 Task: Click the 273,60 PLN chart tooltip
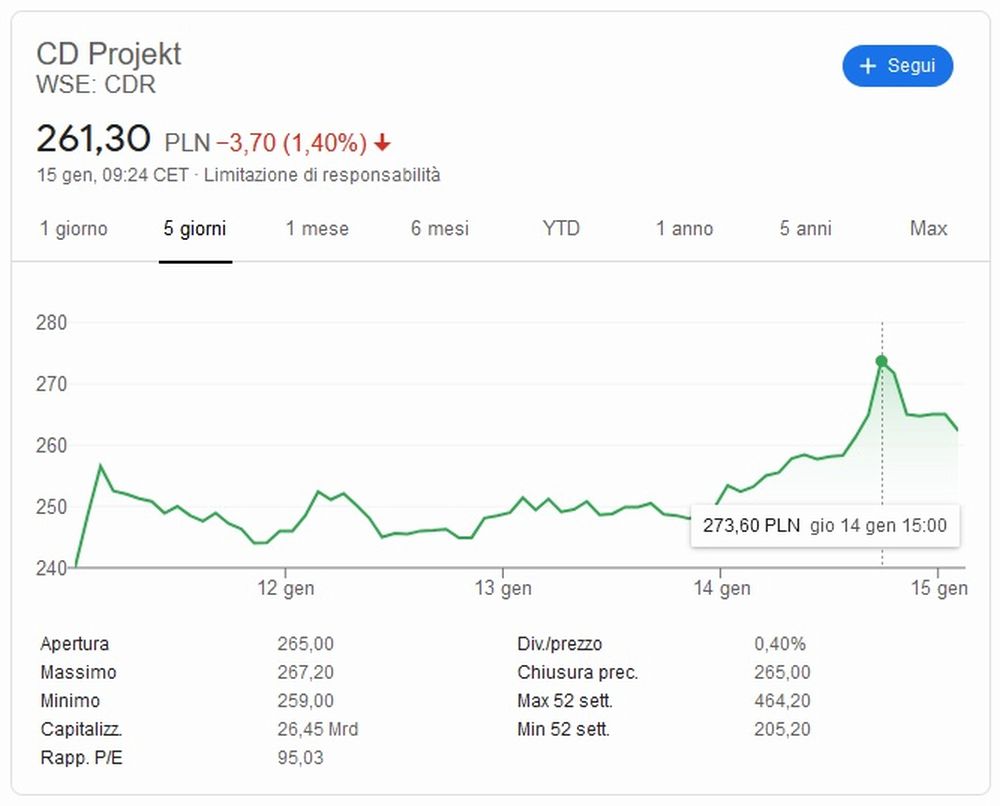click(824, 525)
